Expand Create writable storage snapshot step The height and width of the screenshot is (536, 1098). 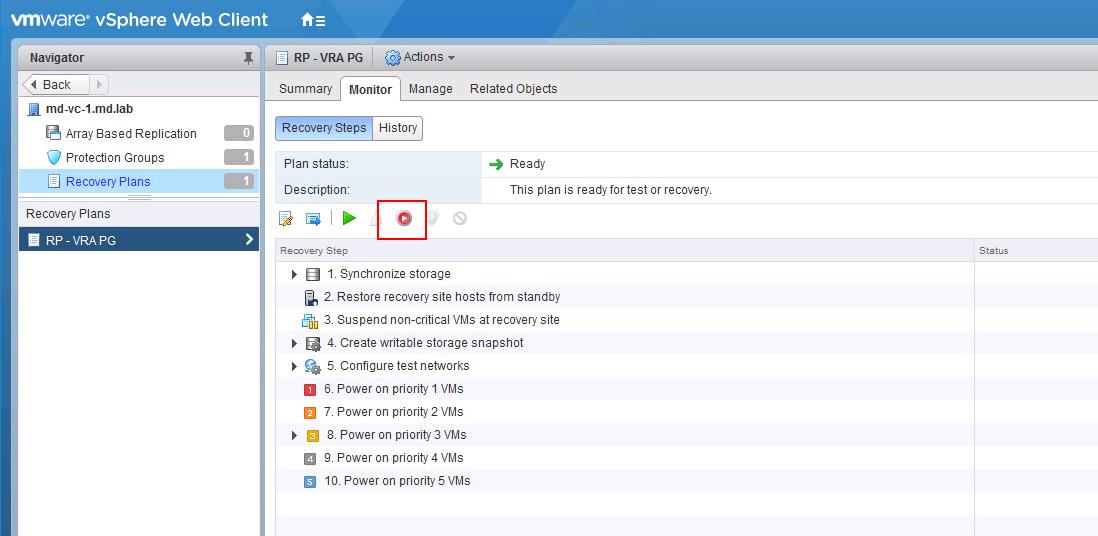click(x=294, y=343)
